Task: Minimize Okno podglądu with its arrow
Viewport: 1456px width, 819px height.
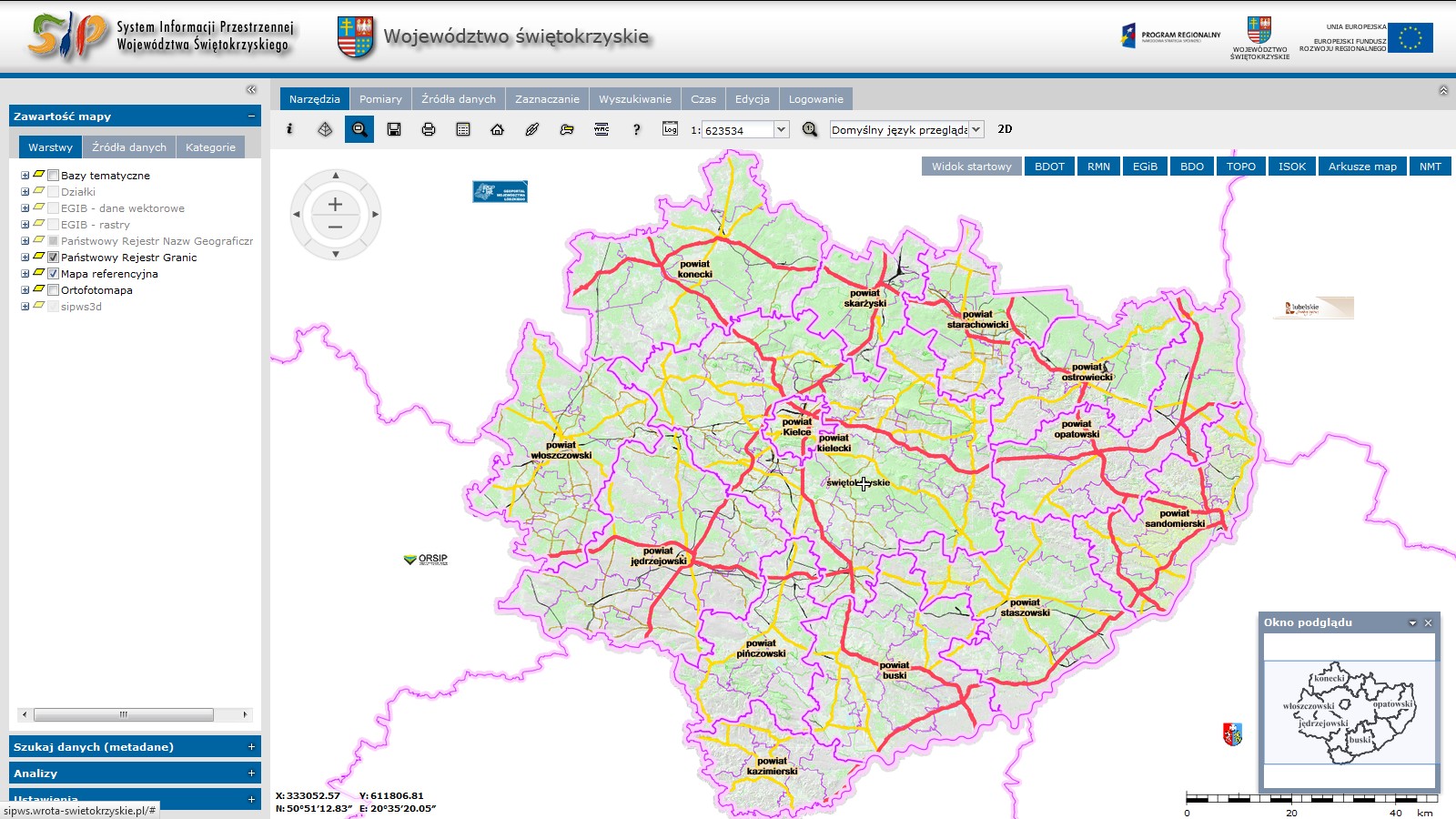Action: click(1413, 623)
